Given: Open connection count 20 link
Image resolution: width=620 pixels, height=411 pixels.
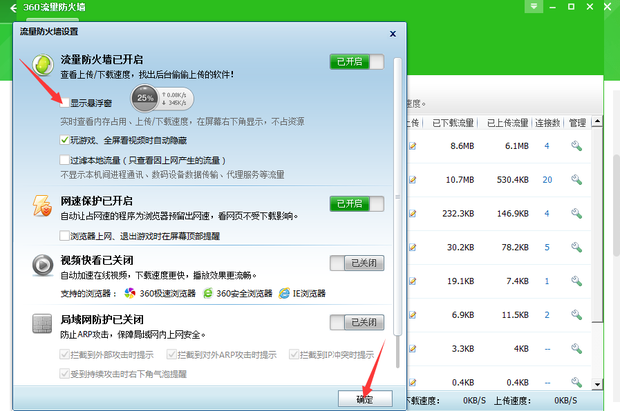Looking at the screenshot, I should tap(547, 180).
